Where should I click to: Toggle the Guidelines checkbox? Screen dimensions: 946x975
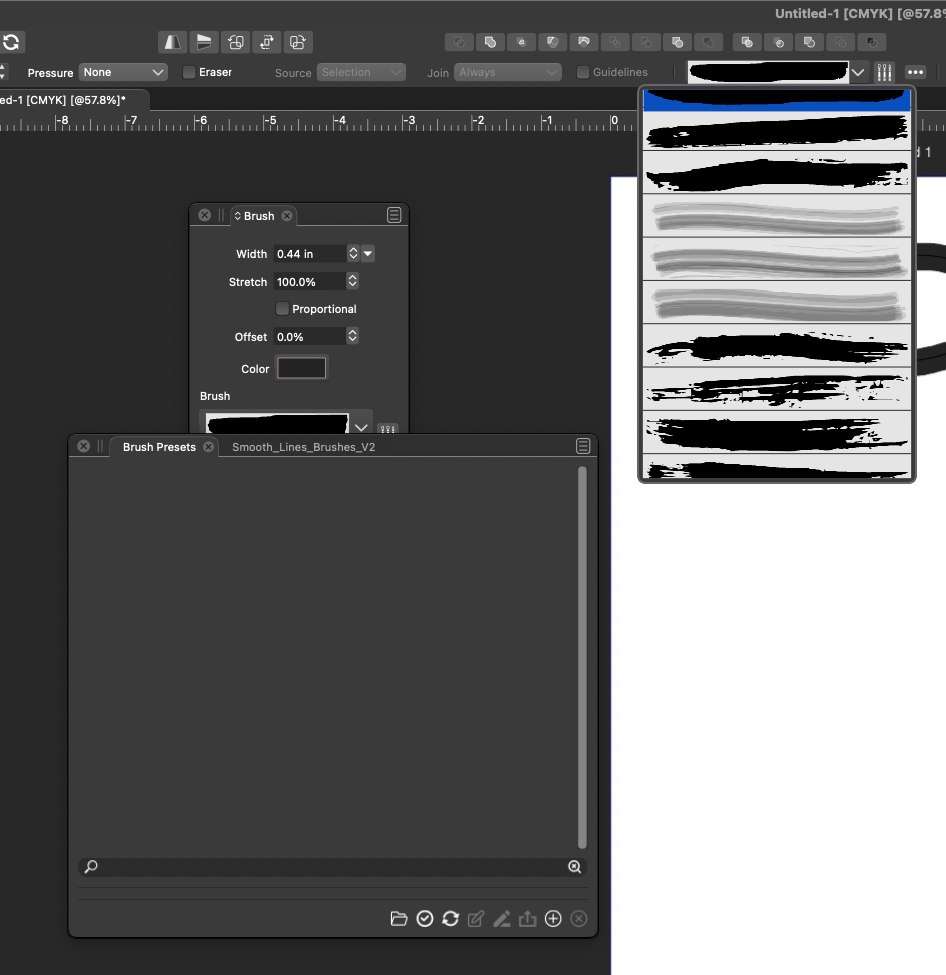(583, 72)
